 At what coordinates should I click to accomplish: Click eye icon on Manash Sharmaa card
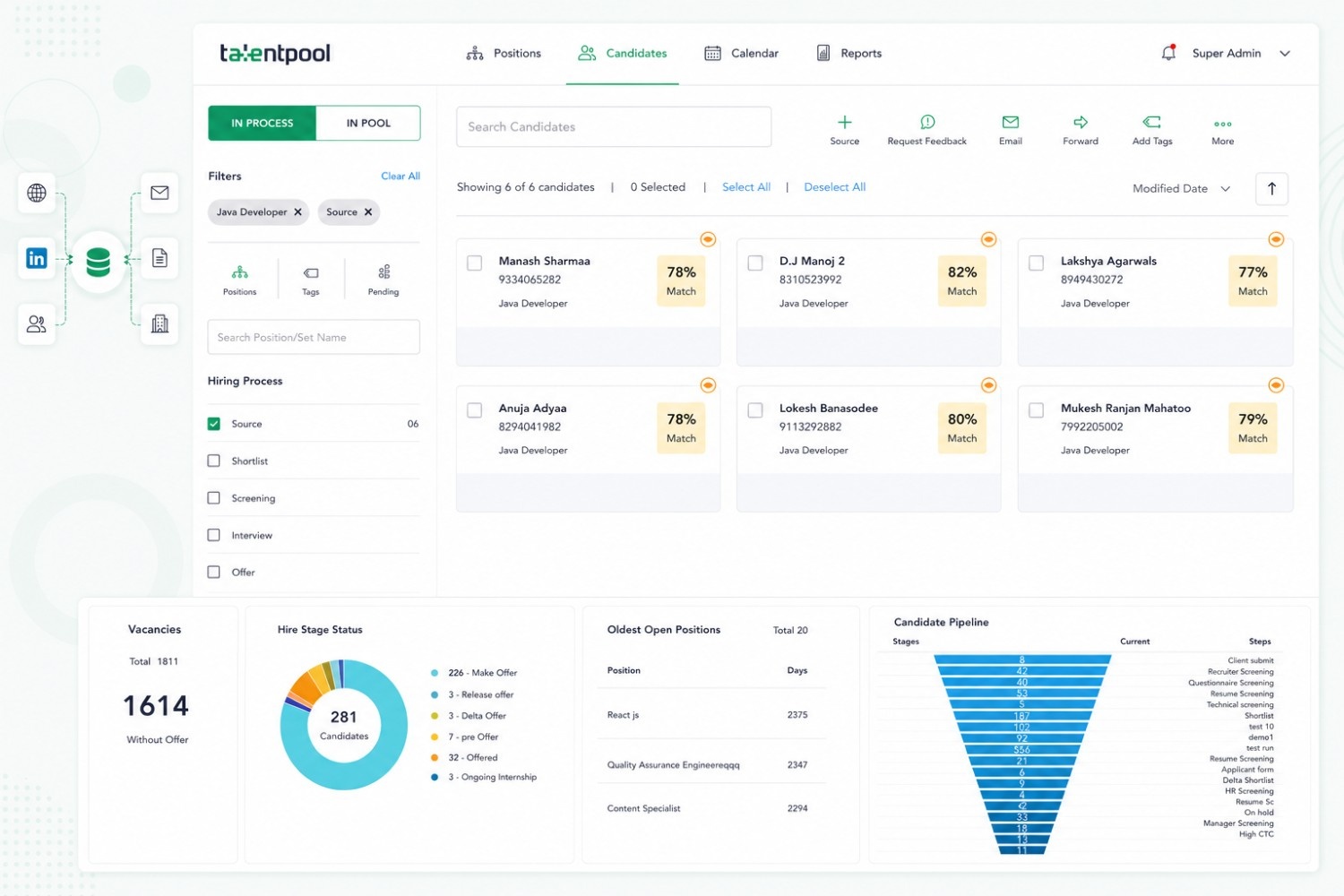[708, 239]
